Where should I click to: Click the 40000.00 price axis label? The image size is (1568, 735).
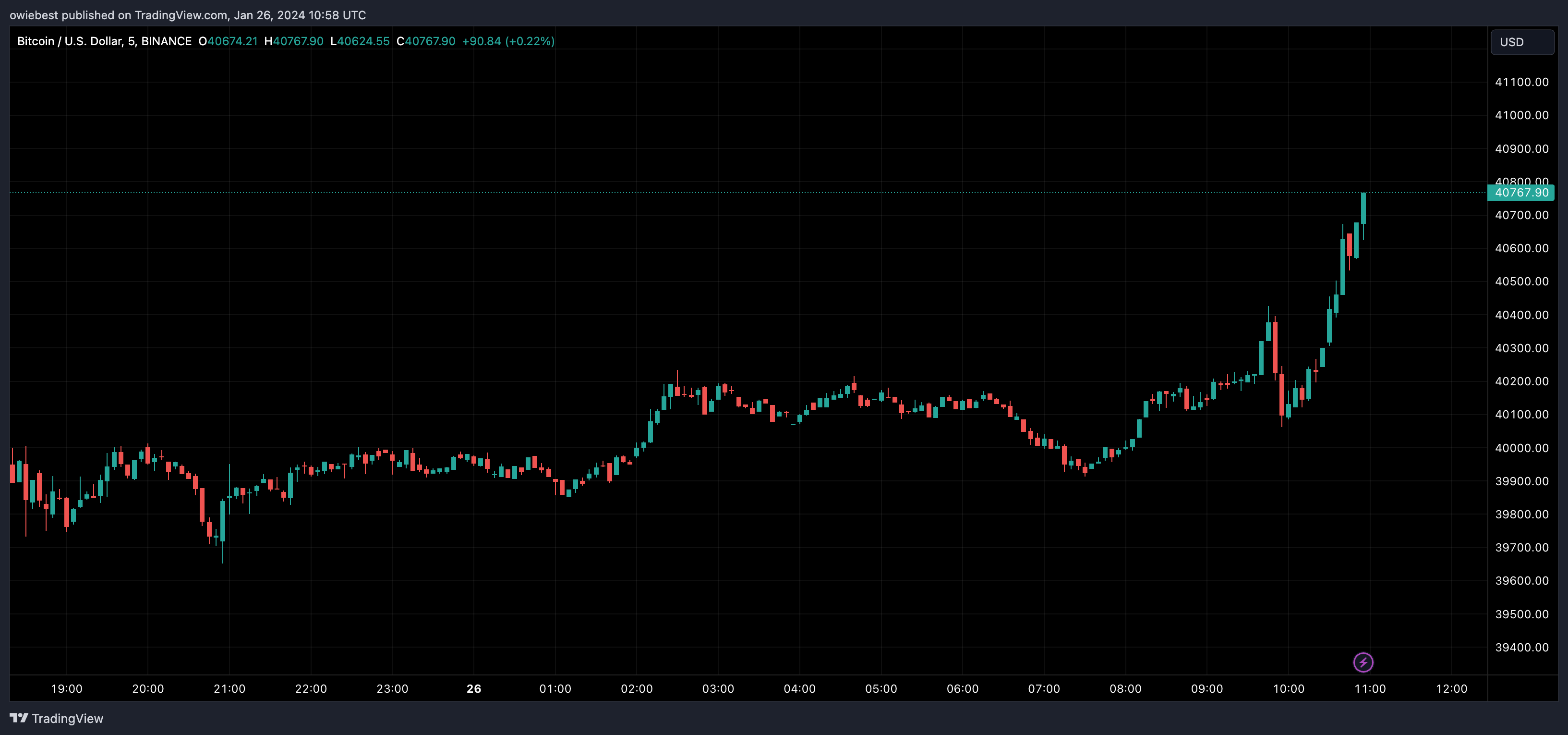pos(1522,448)
